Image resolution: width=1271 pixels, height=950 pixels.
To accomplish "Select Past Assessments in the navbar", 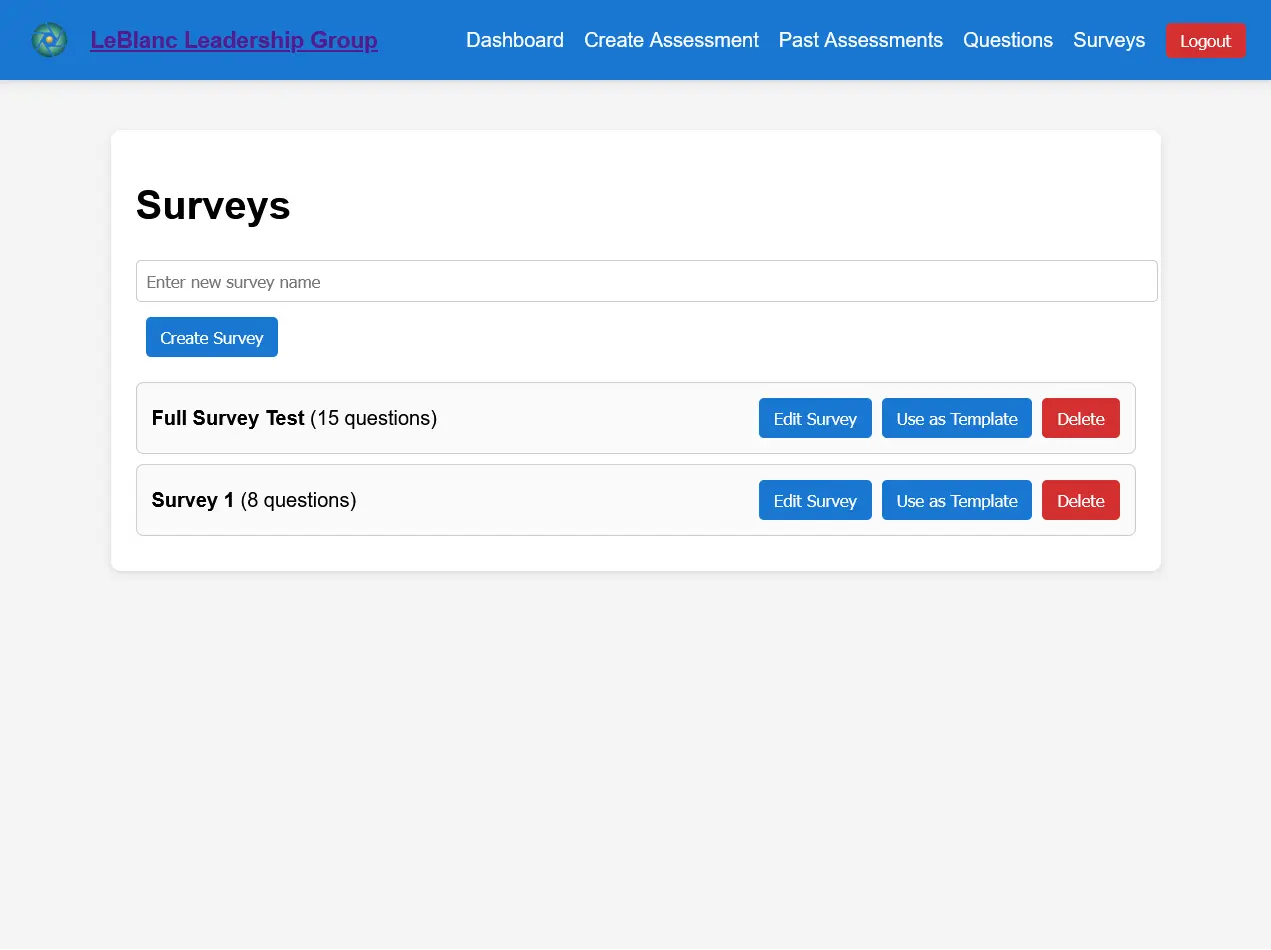I will coord(861,40).
